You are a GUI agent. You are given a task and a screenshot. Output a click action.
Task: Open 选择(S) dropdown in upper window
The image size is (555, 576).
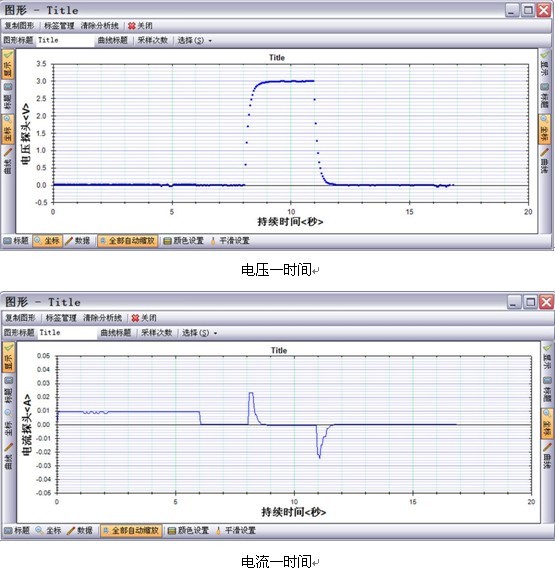pyautogui.click(x=195, y=40)
